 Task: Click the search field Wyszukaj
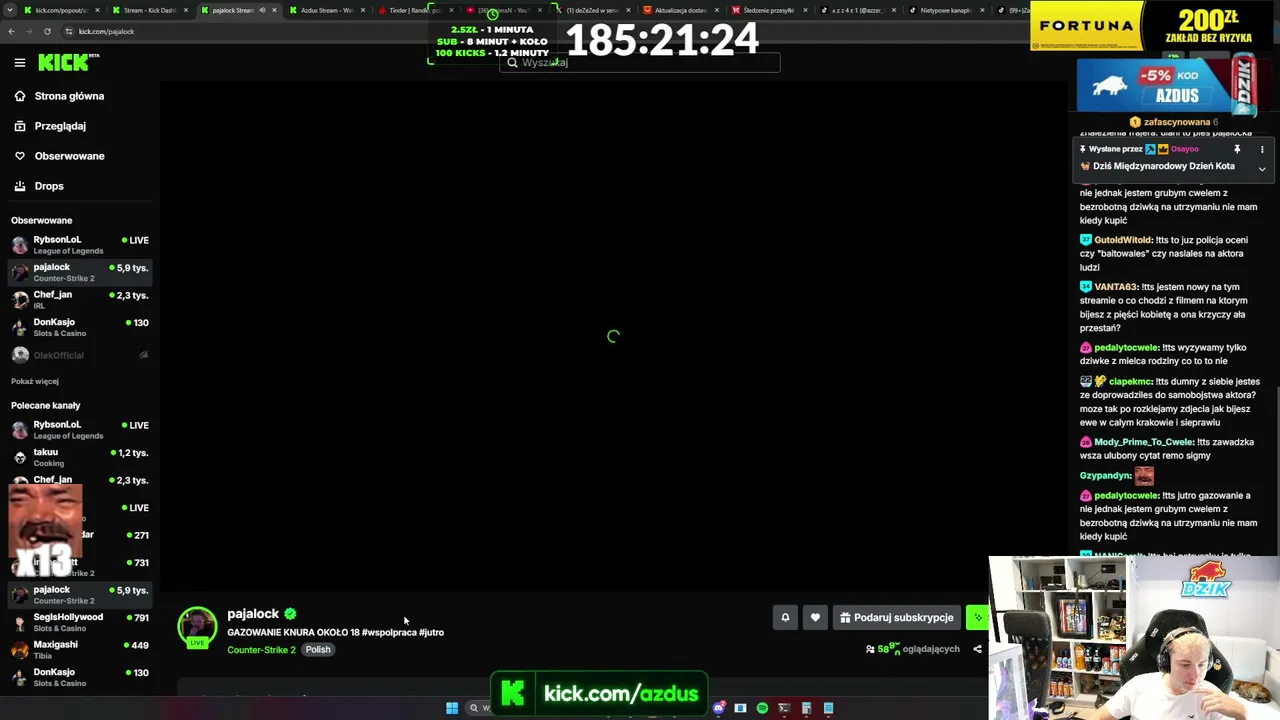tap(640, 62)
